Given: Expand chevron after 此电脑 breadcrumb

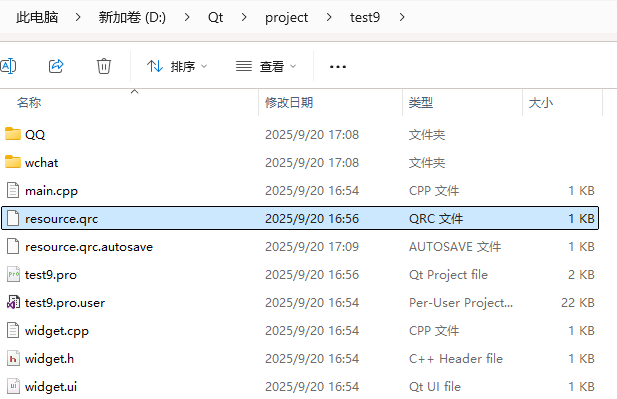Looking at the screenshot, I should pyautogui.click(x=78, y=17).
